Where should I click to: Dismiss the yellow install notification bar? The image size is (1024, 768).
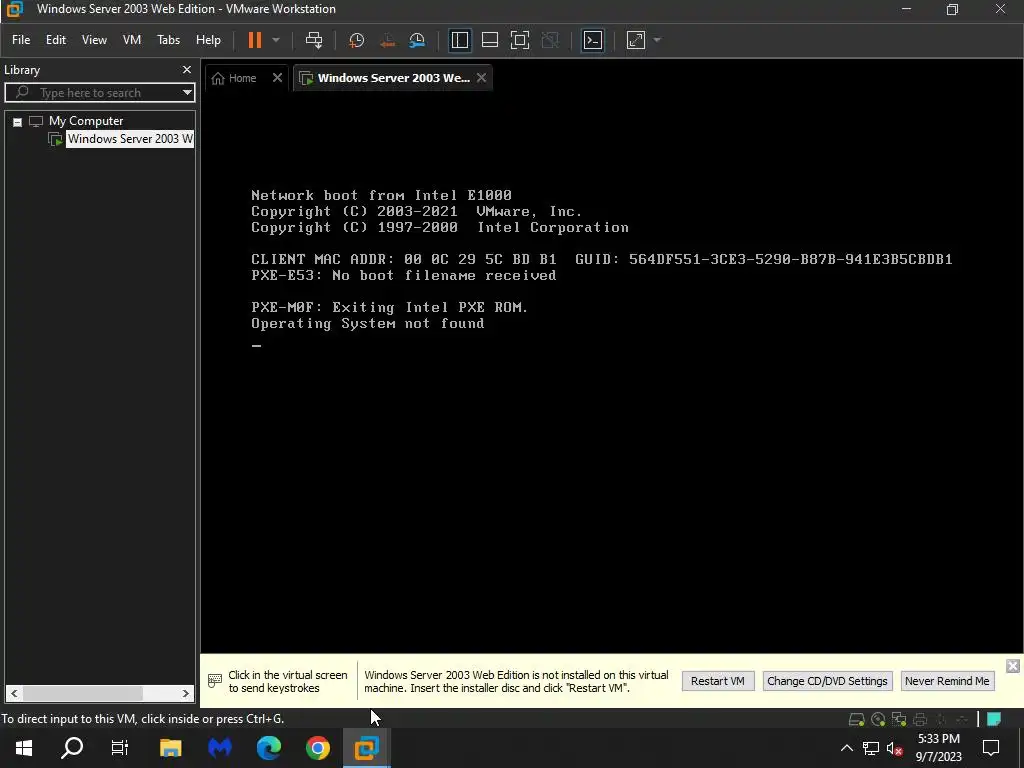point(1013,665)
